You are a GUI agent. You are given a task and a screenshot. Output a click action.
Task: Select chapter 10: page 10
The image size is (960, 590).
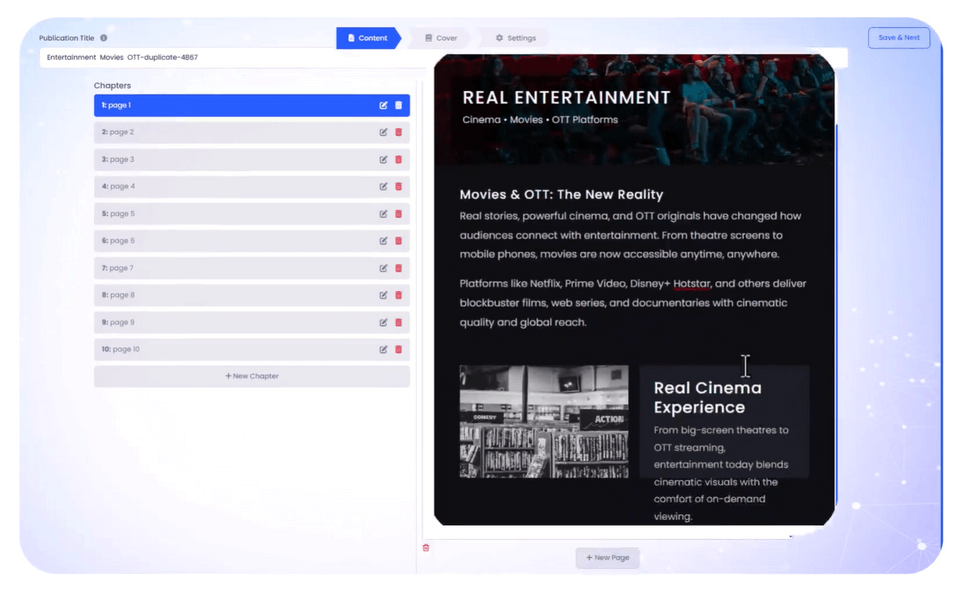(252, 349)
